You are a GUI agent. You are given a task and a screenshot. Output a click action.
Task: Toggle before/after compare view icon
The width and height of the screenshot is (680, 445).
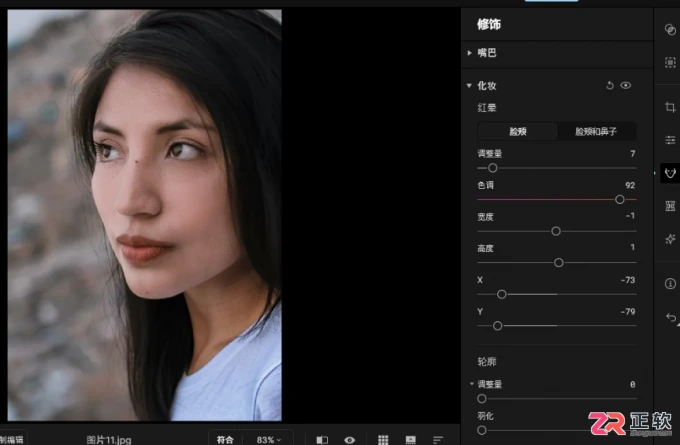(322, 440)
